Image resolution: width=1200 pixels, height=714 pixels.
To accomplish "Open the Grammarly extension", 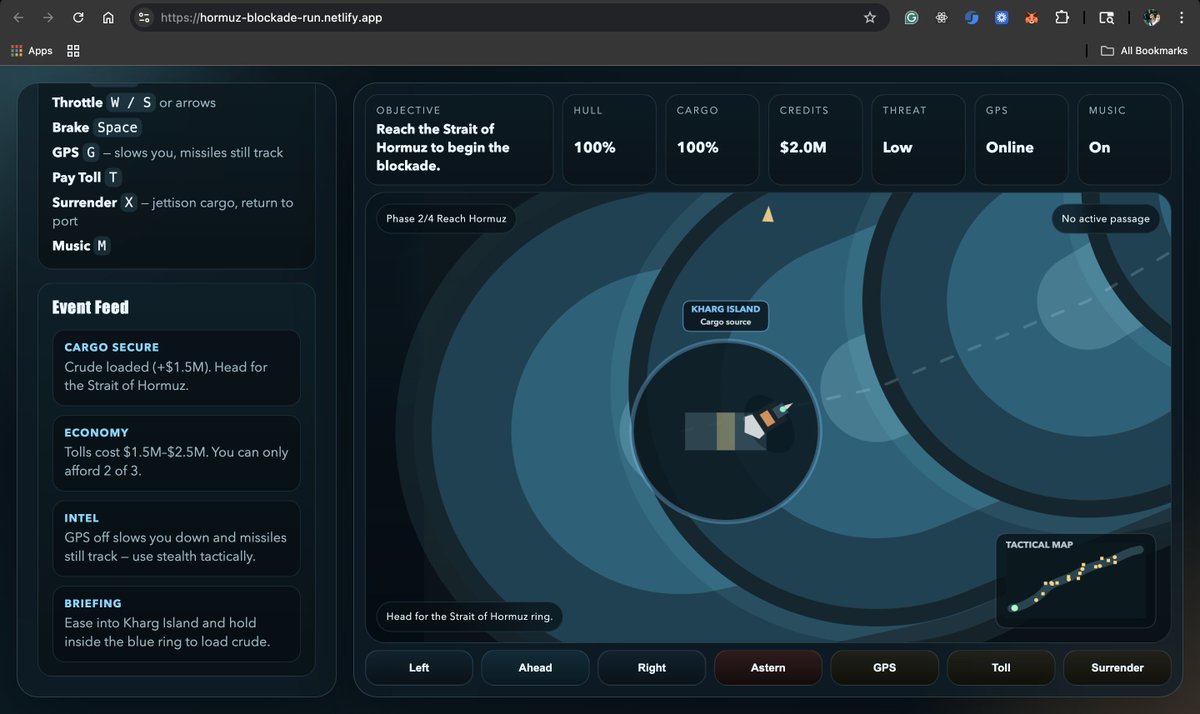I will pos(911,18).
